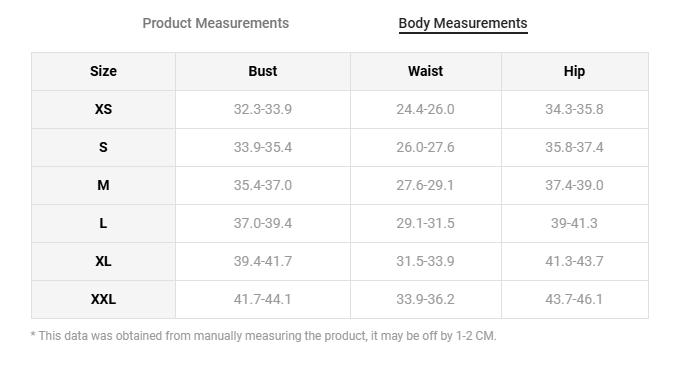Click the L hip value 39-41.3
This screenshot has width=677, height=374.
click(574, 223)
